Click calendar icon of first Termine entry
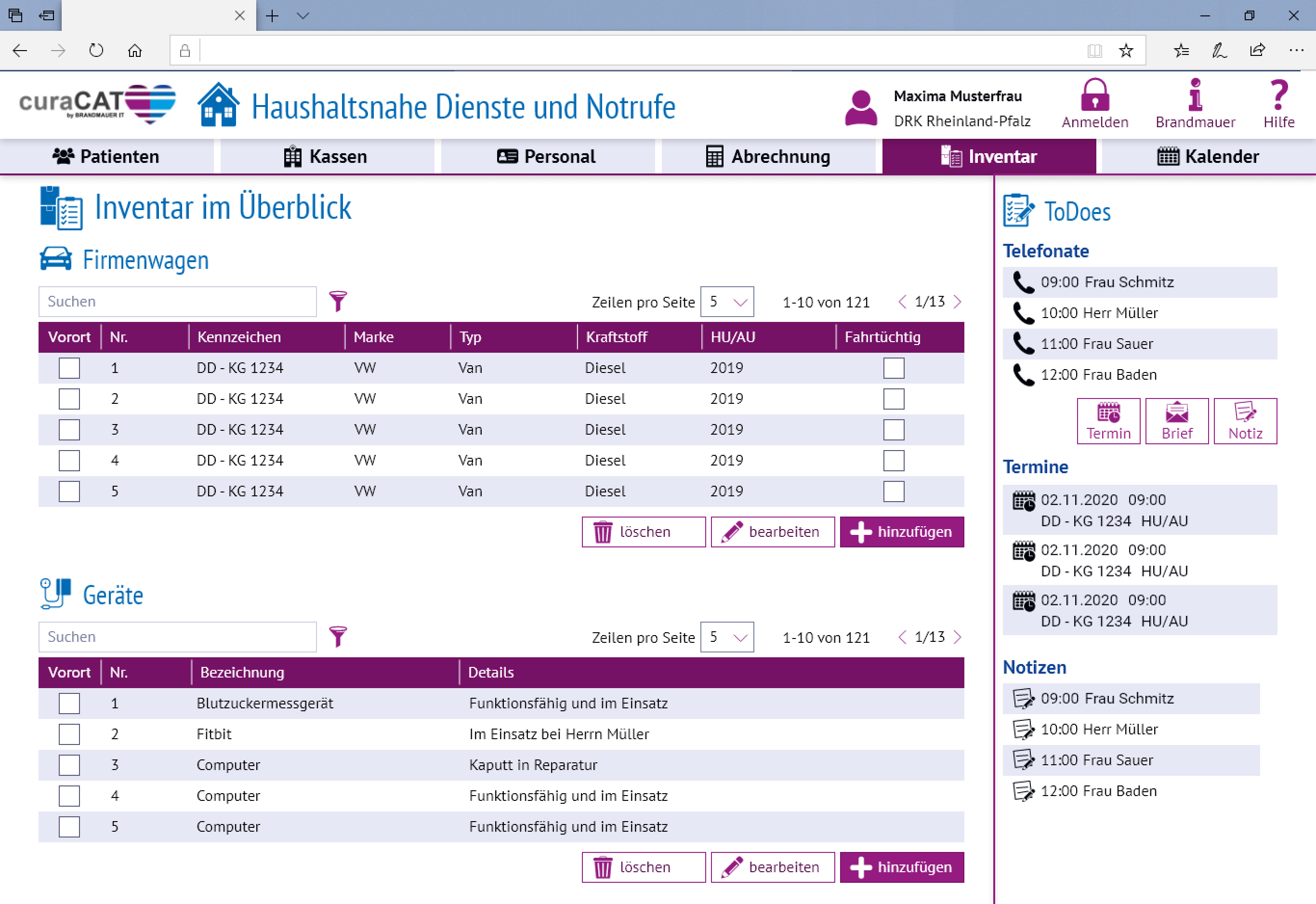1316x904 pixels. [x=1023, y=501]
